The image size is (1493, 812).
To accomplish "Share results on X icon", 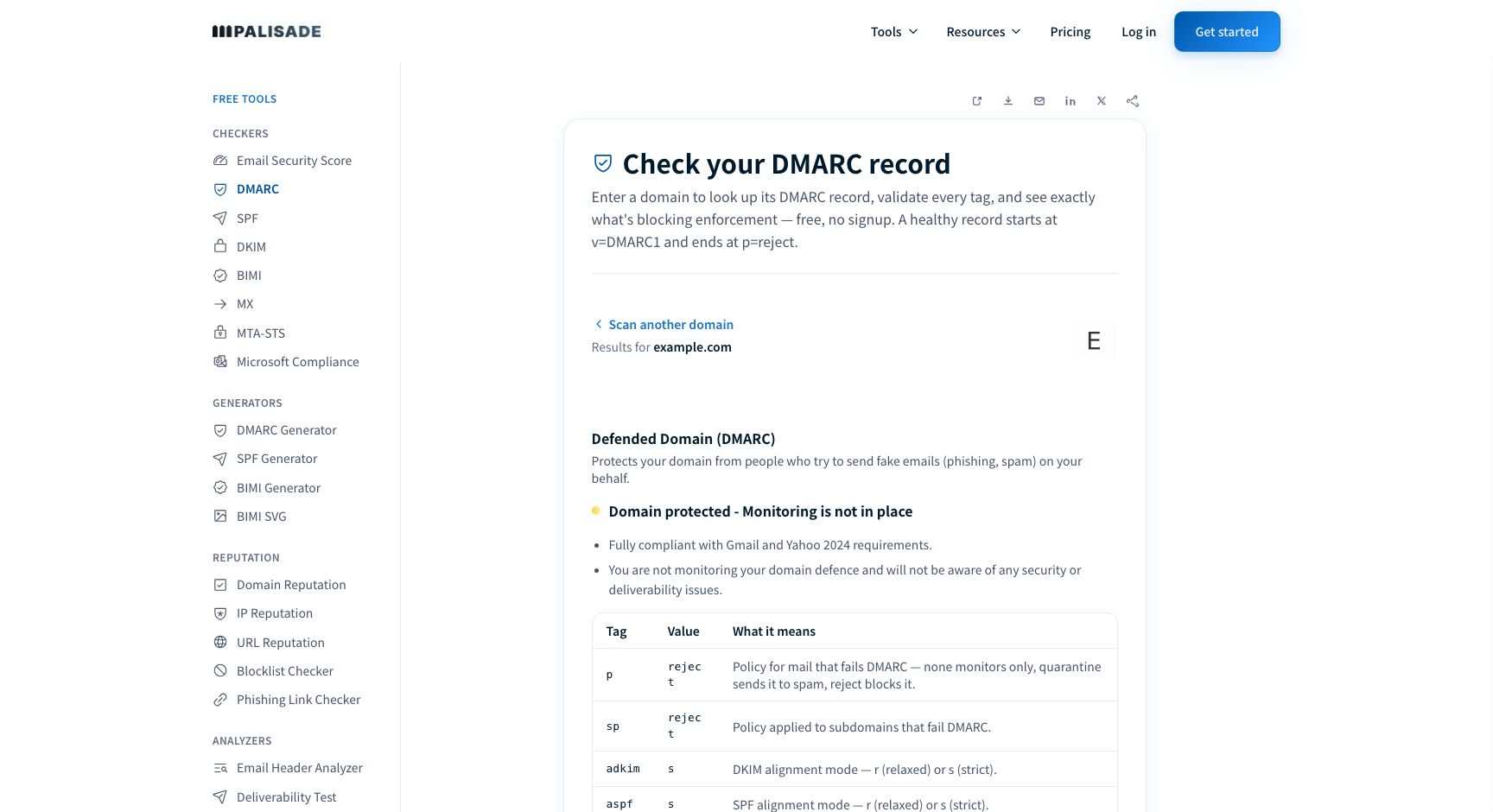I will pos(1102,101).
